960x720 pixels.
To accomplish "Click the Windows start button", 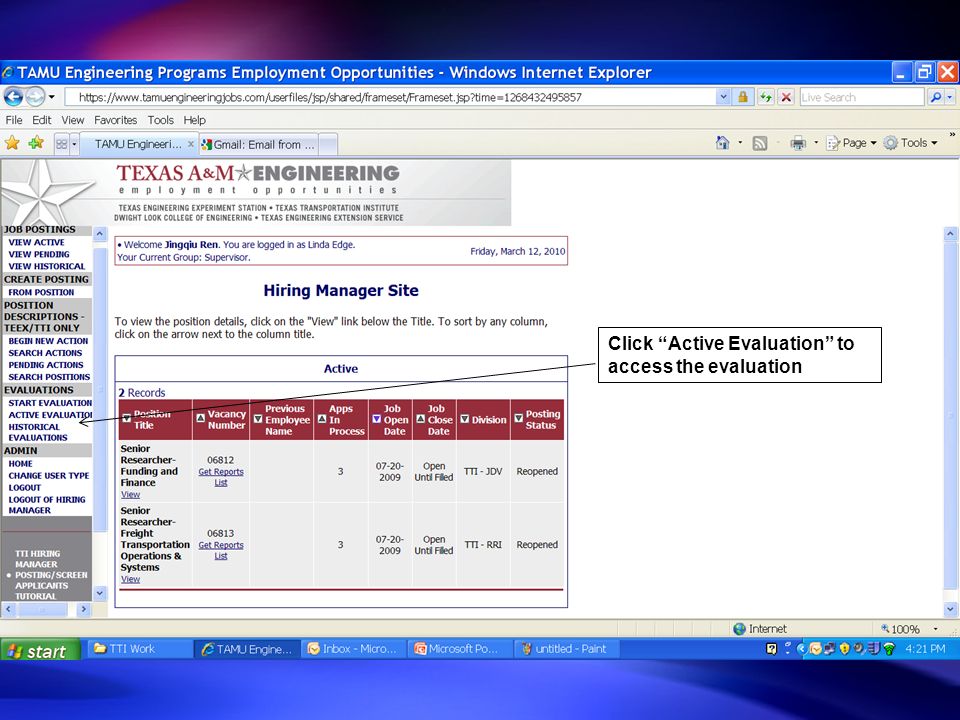I will 40,650.
